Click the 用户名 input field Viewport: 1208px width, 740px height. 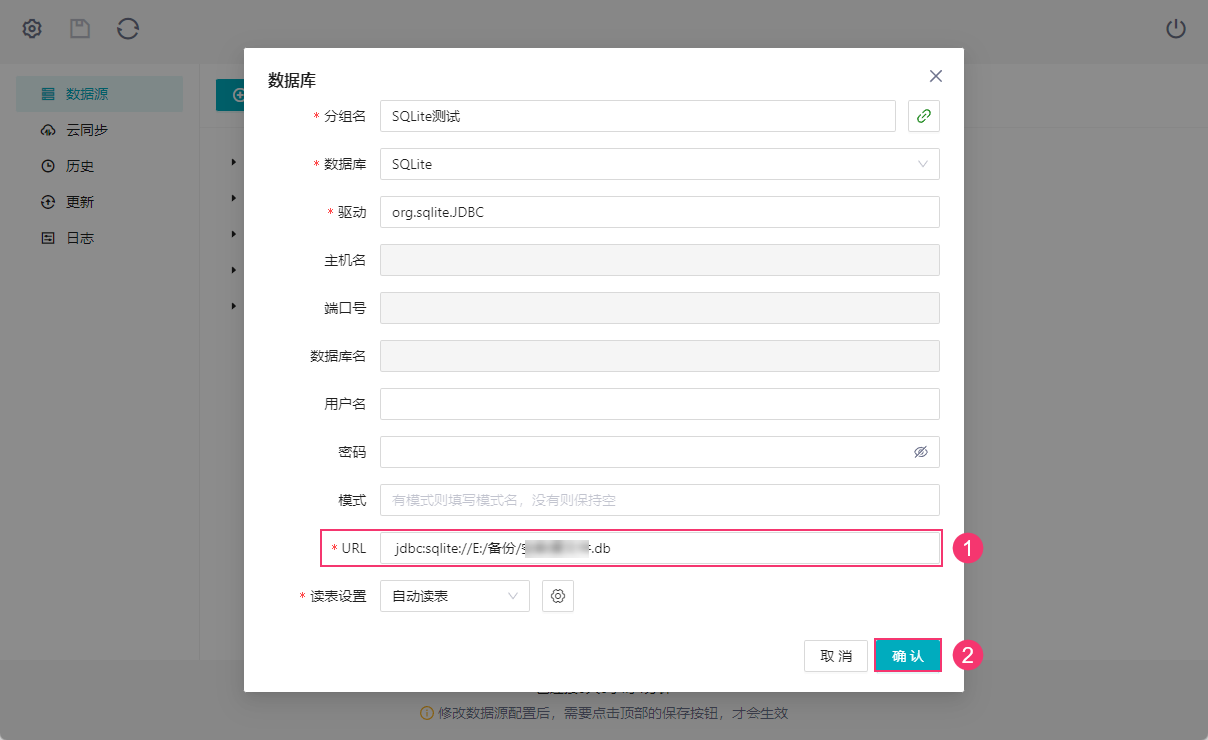pyautogui.click(x=660, y=404)
